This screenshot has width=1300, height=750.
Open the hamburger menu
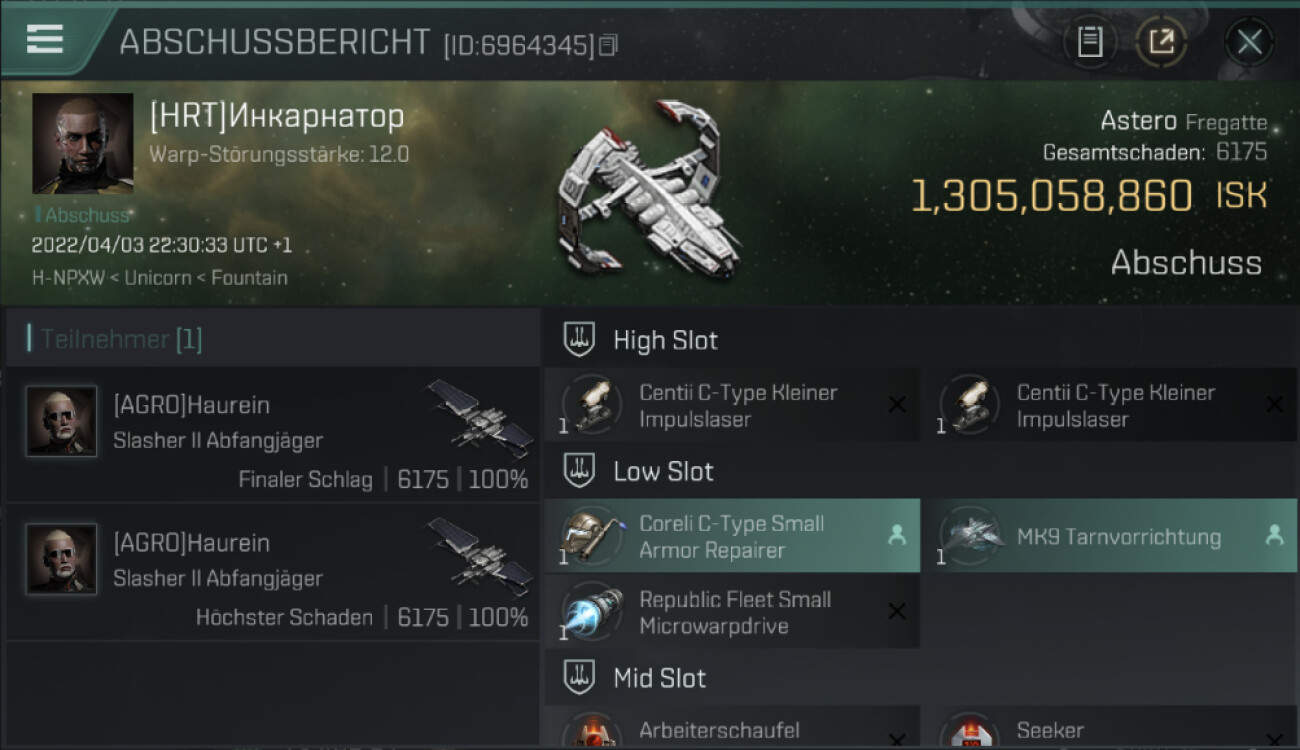tap(45, 40)
